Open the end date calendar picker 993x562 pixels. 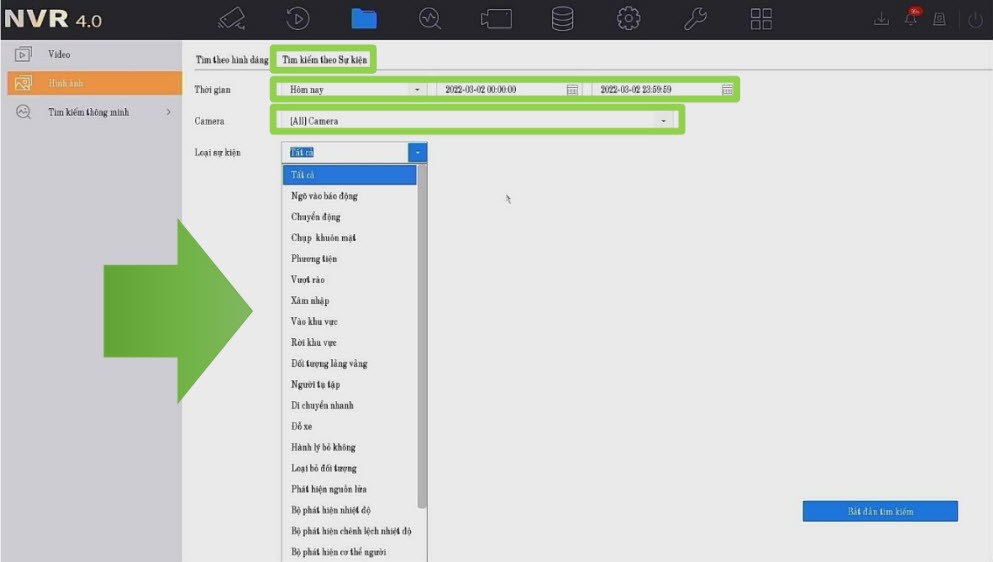pos(727,90)
